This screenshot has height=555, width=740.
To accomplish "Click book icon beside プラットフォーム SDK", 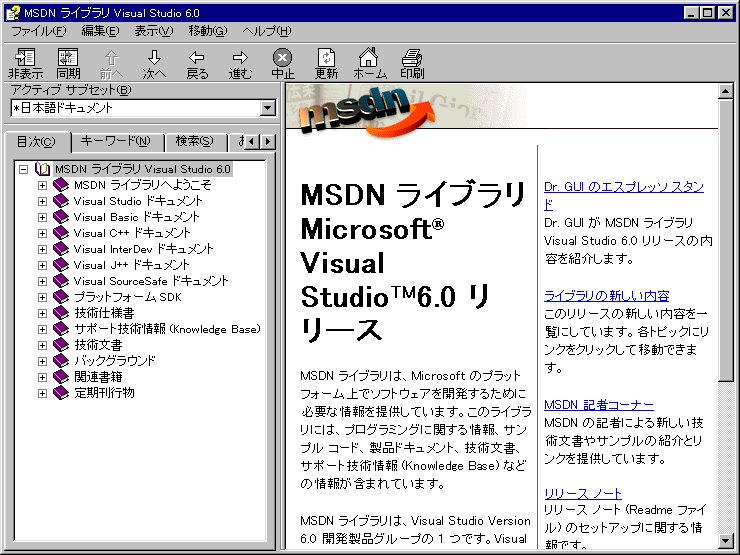I will tap(61, 297).
